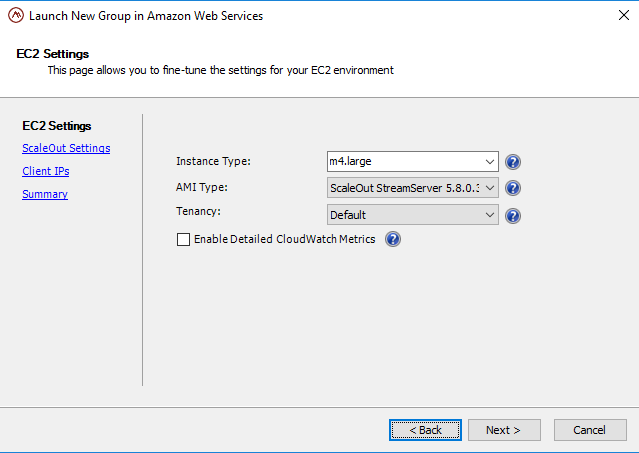Click the m4.large instance type field
The width and height of the screenshot is (639, 453).
tap(412, 161)
